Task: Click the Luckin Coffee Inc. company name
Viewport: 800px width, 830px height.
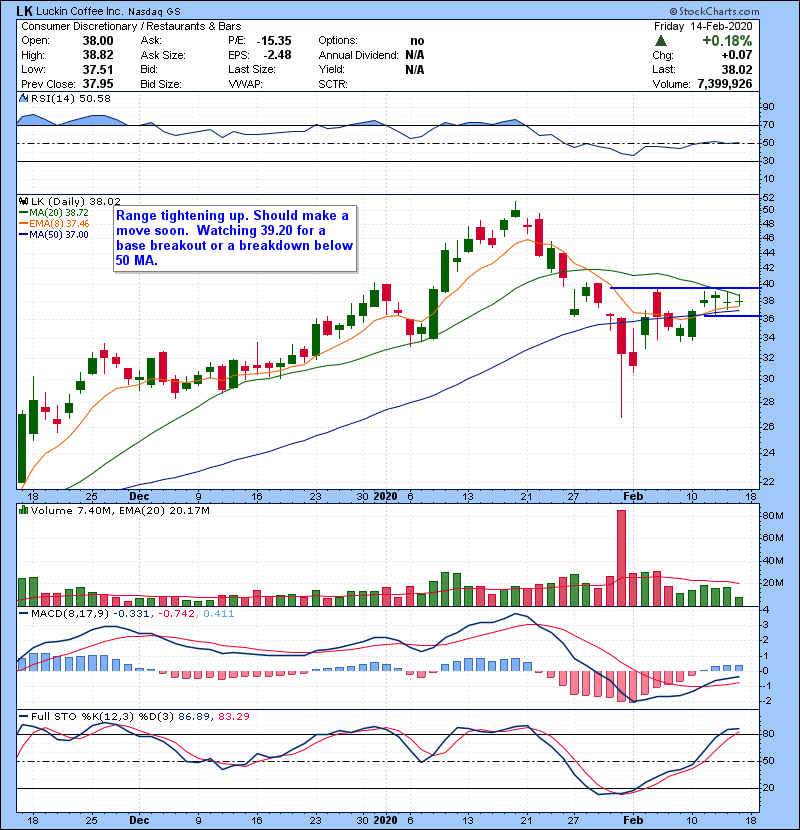Action: click(x=80, y=11)
